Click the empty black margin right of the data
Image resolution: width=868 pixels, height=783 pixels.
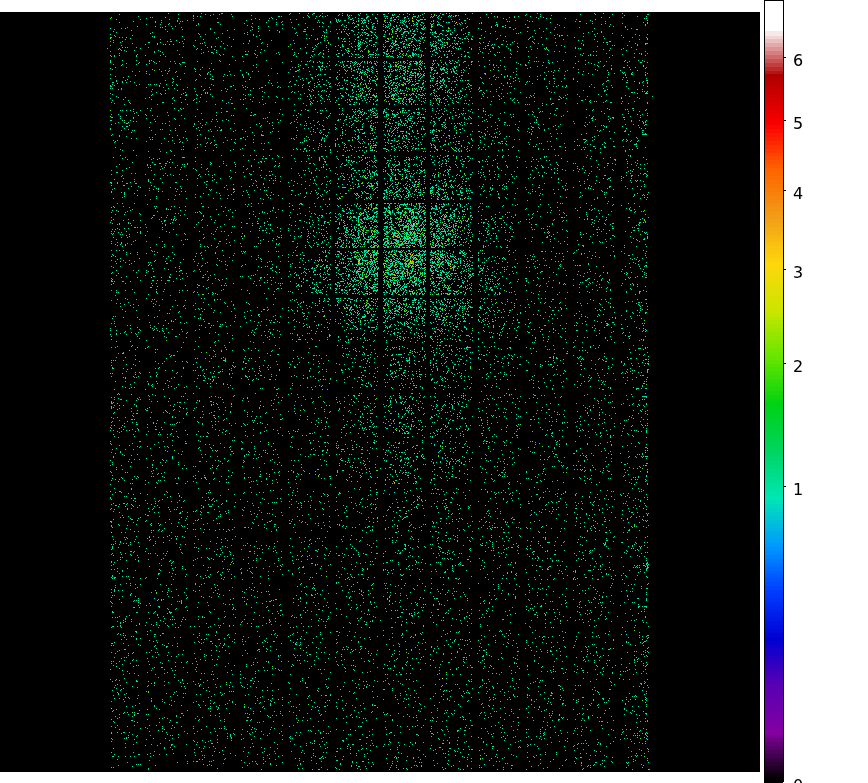point(705,400)
